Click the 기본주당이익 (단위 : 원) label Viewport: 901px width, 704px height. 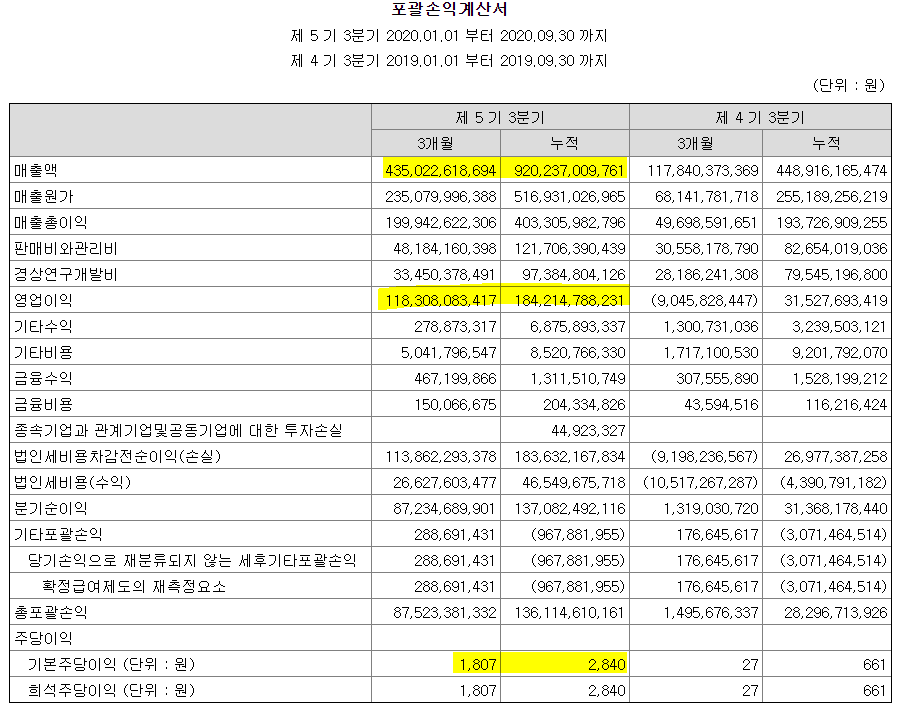111,664
